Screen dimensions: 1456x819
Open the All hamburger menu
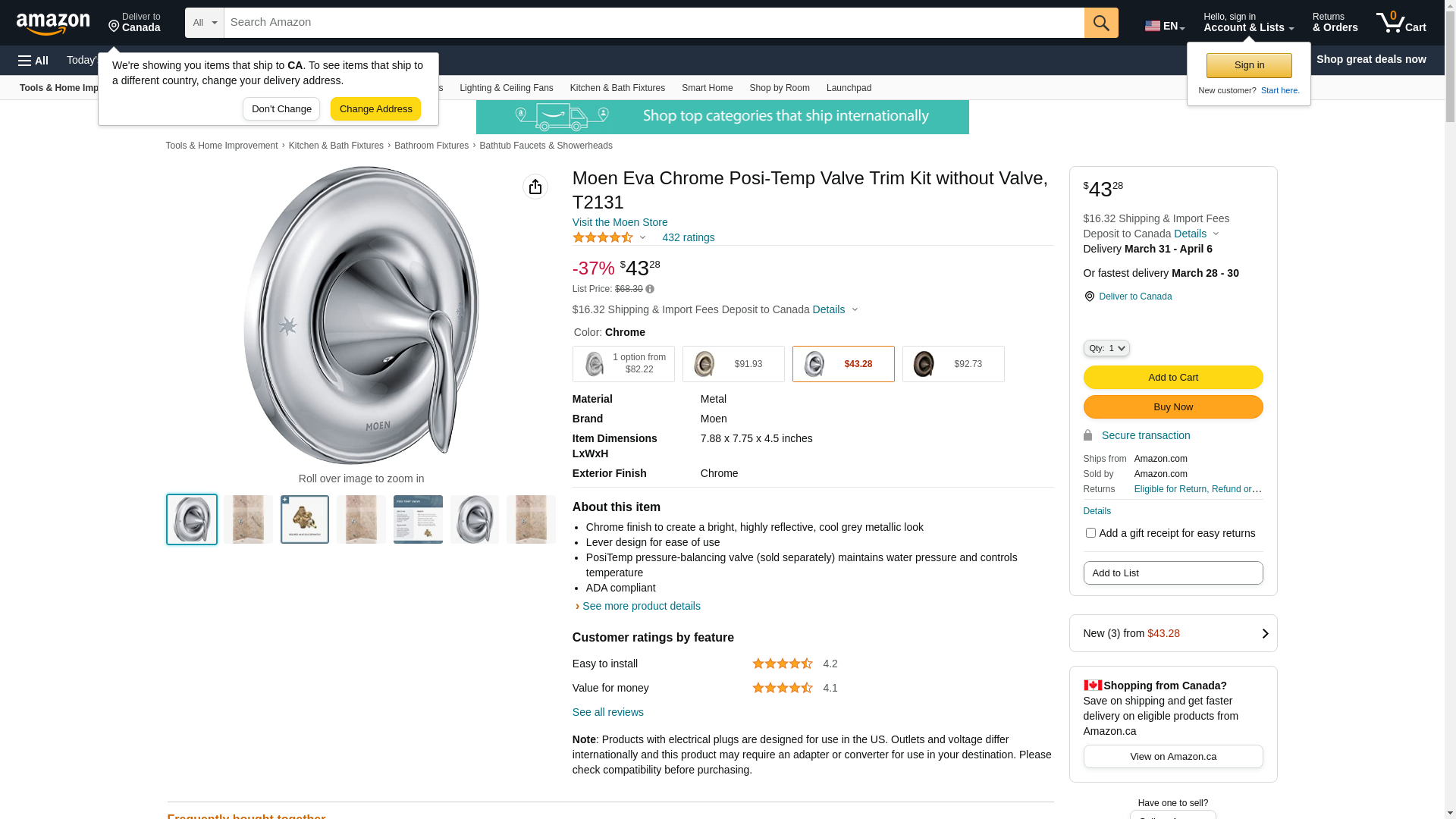point(33,61)
